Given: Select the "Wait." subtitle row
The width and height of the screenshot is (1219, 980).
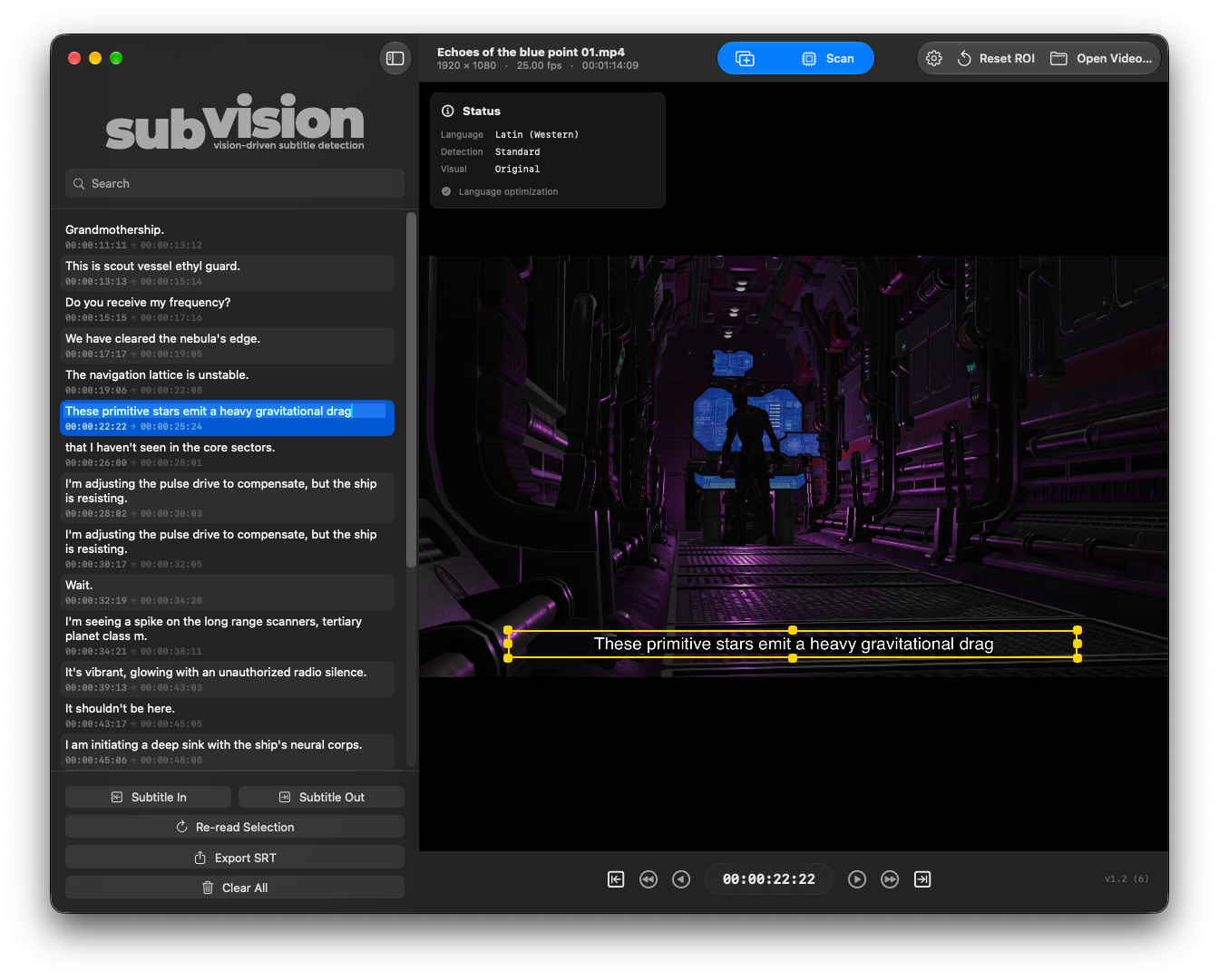Looking at the screenshot, I should [x=227, y=592].
